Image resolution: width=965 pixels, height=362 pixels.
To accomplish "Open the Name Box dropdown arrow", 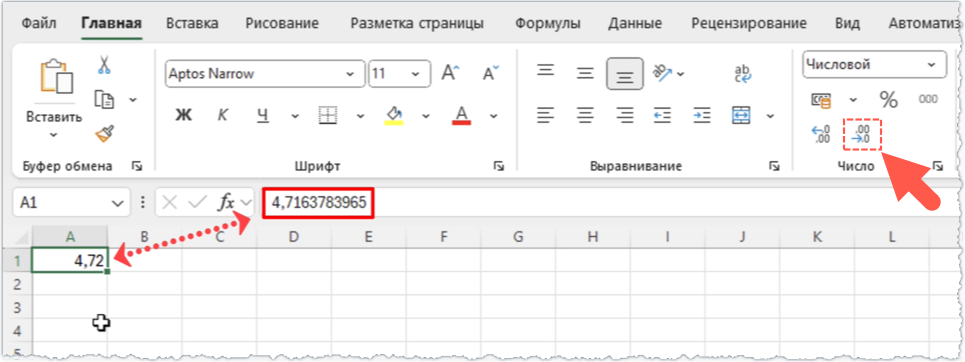I will [x=117, y=203].
